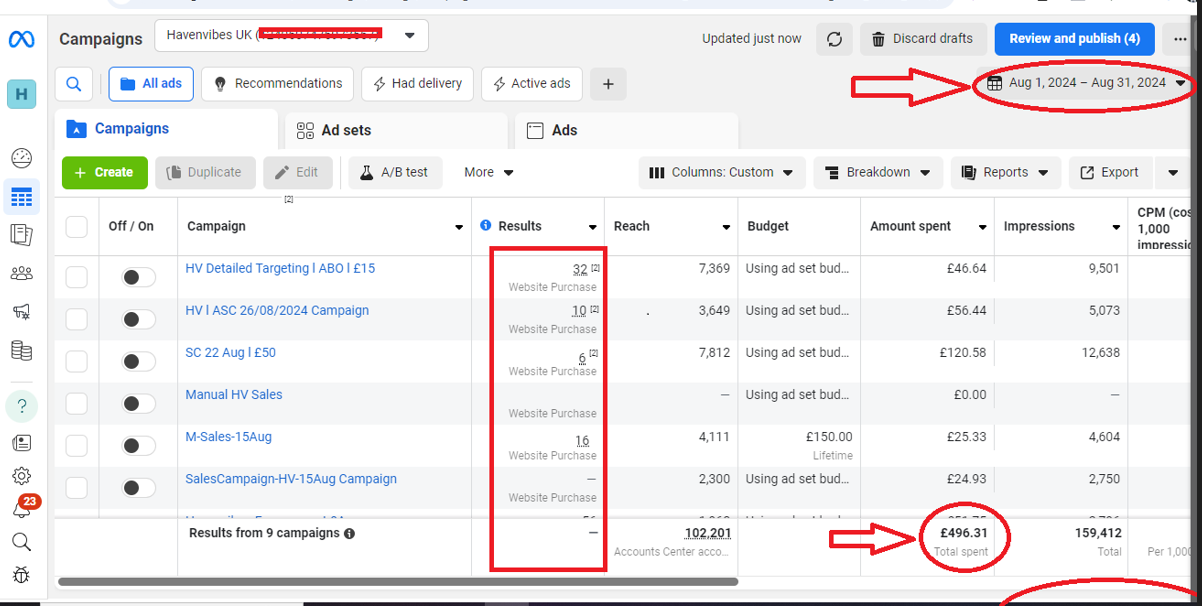
Task: Toggle on M-Sales-15Aug campaign
Action: [x=138, y=446]
